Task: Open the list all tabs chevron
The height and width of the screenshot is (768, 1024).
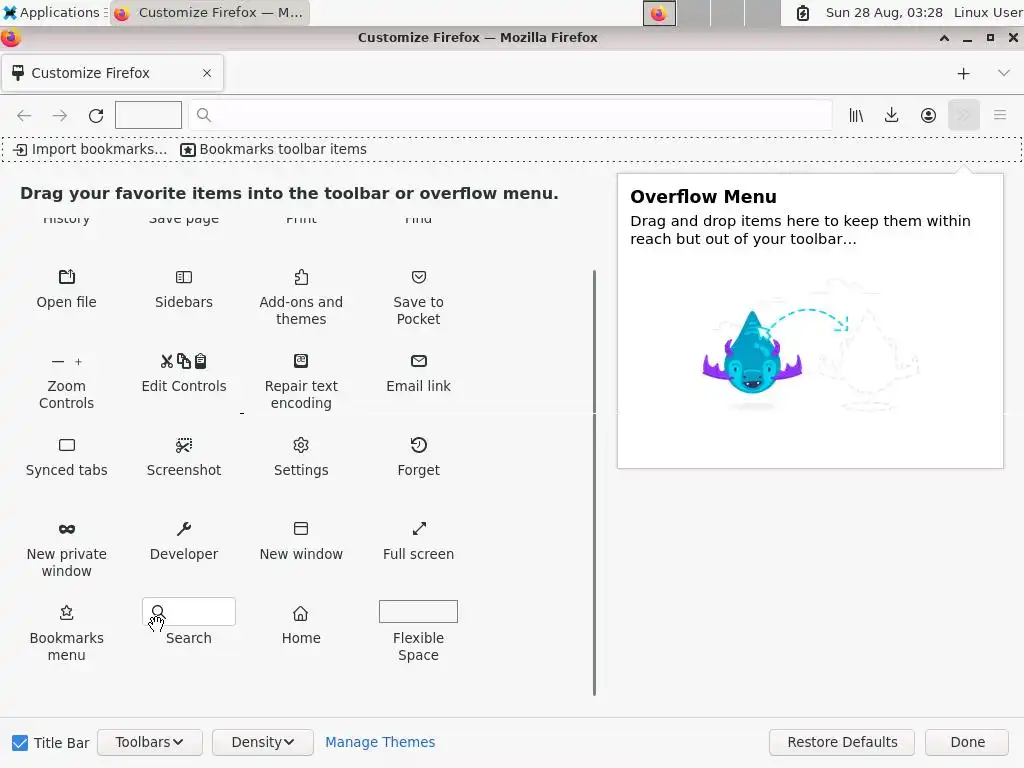Action: click(1004, 73)
